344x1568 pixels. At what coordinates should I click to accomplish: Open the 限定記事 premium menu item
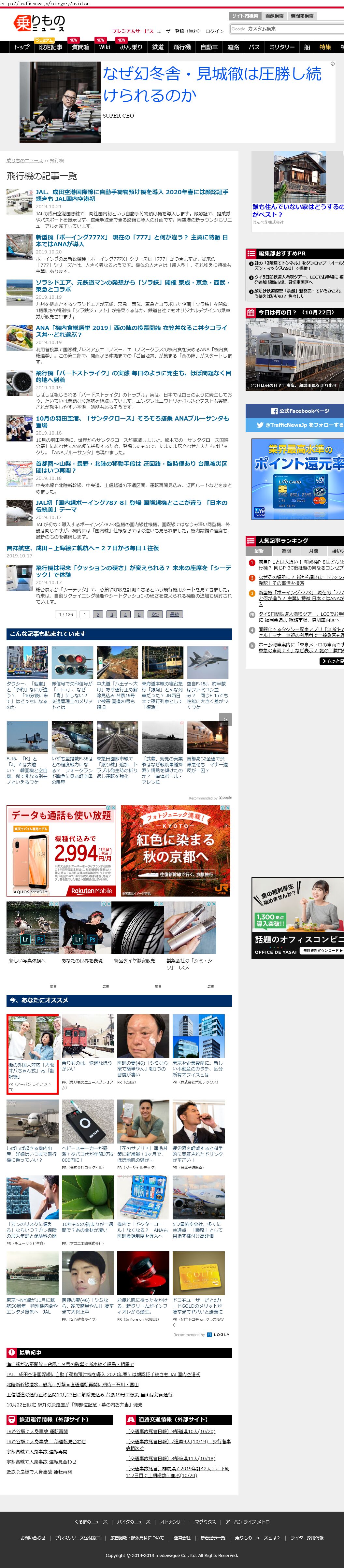pyautogui.click(x=50, y=47)
